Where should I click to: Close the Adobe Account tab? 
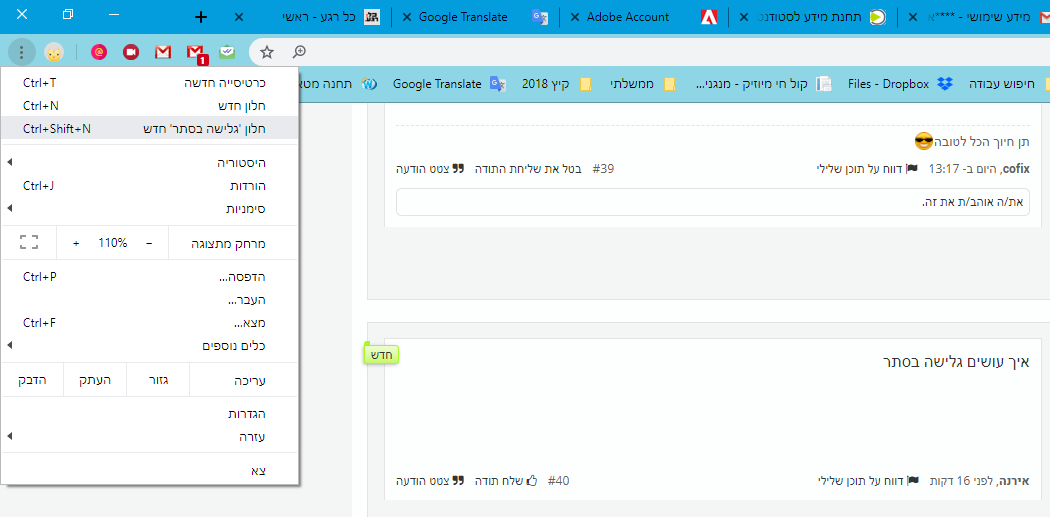[575, 17]
